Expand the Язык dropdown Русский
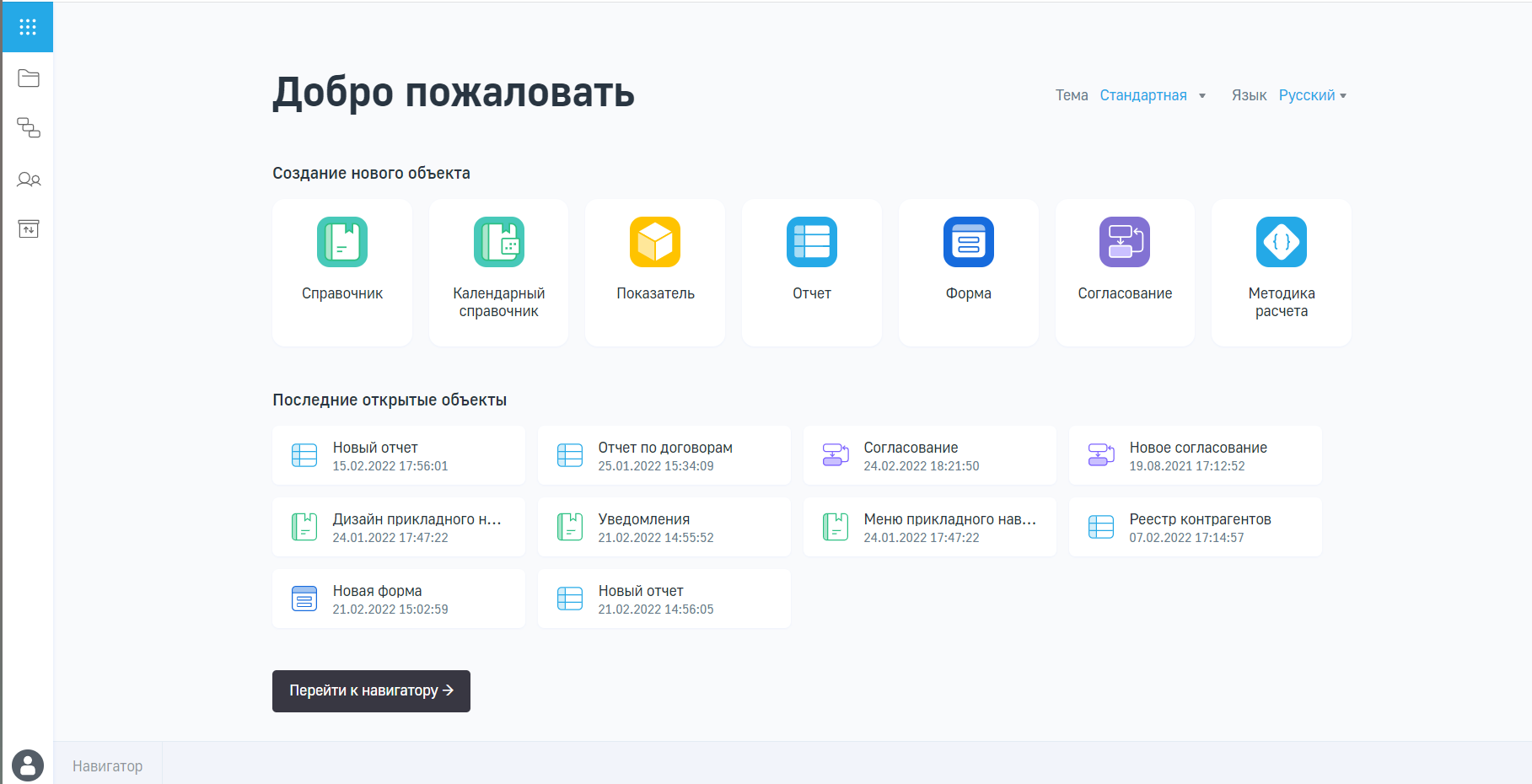 pyautogui.click(x=1312, y=95)
